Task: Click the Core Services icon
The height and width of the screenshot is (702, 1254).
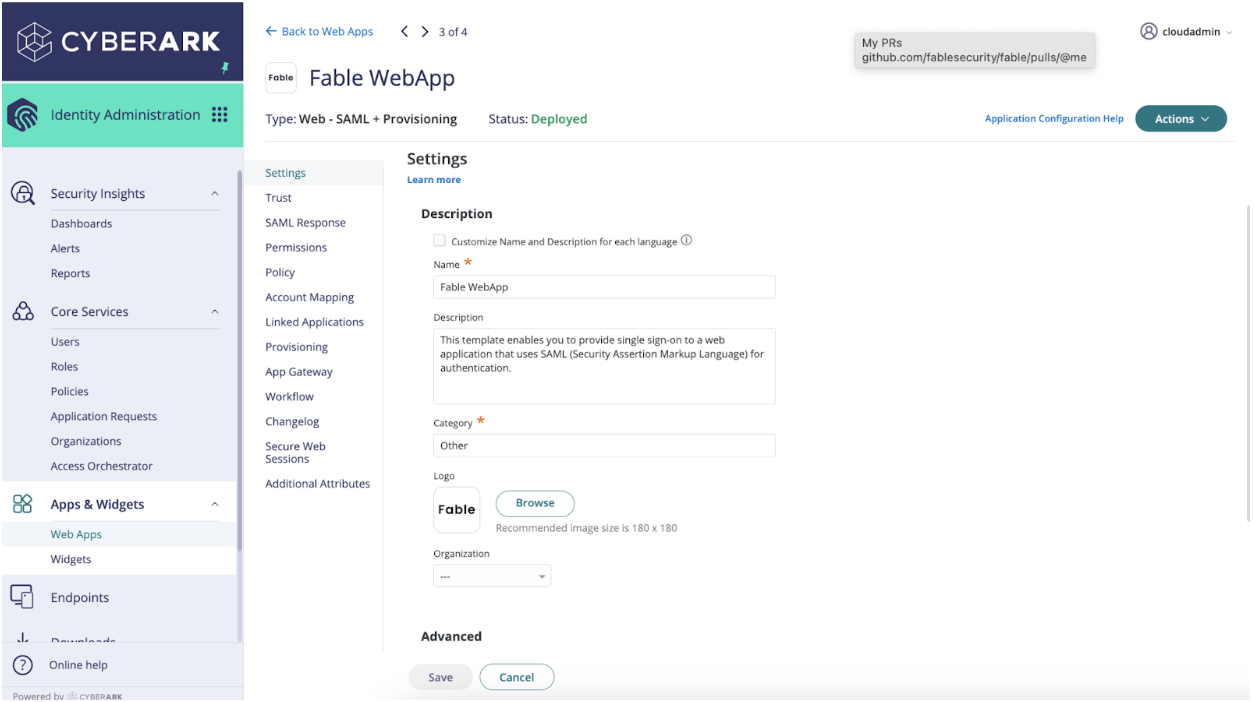Action: tap(22, 311)
